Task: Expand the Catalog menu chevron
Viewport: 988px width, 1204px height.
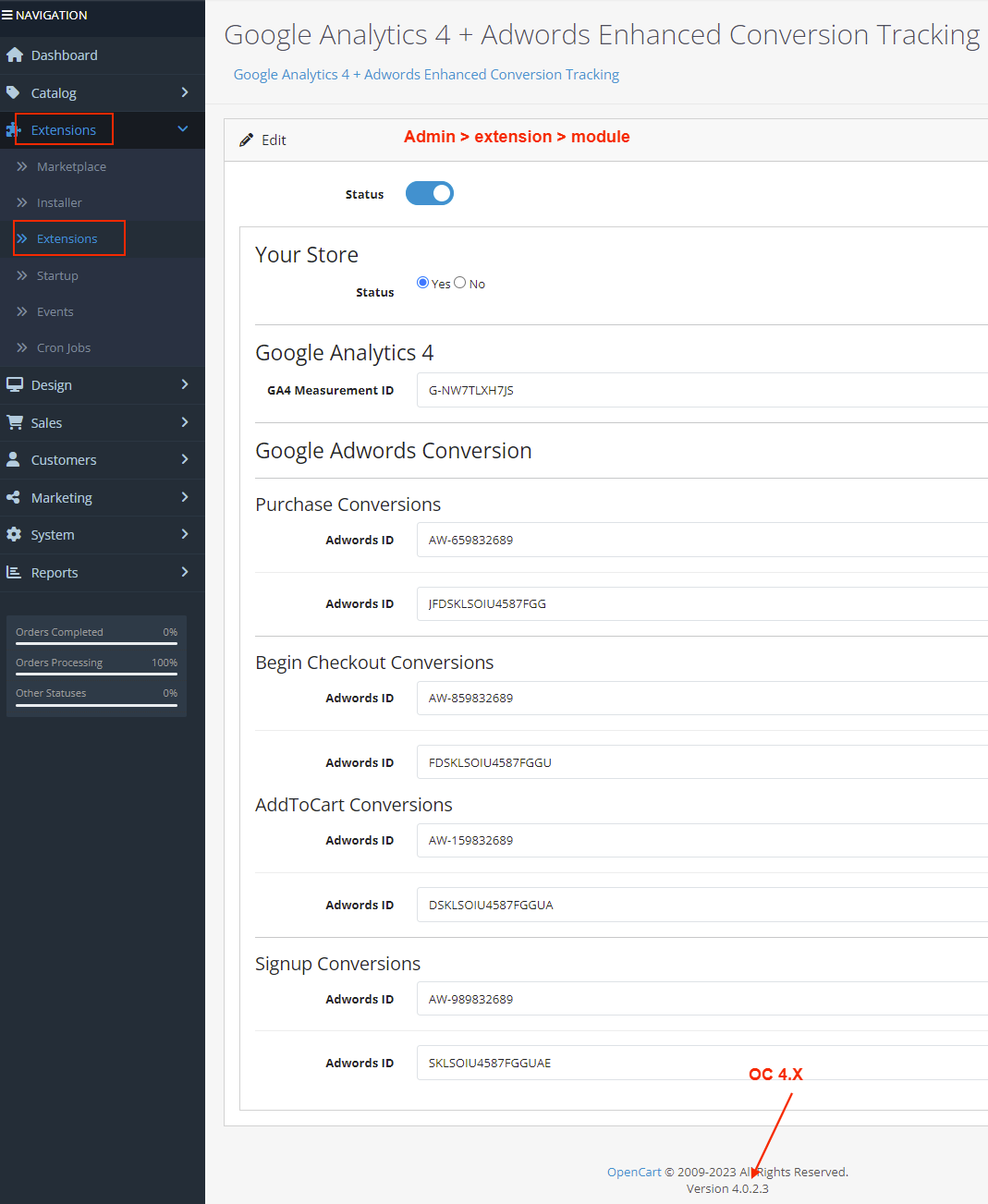Action: click(x=185, y=92)
